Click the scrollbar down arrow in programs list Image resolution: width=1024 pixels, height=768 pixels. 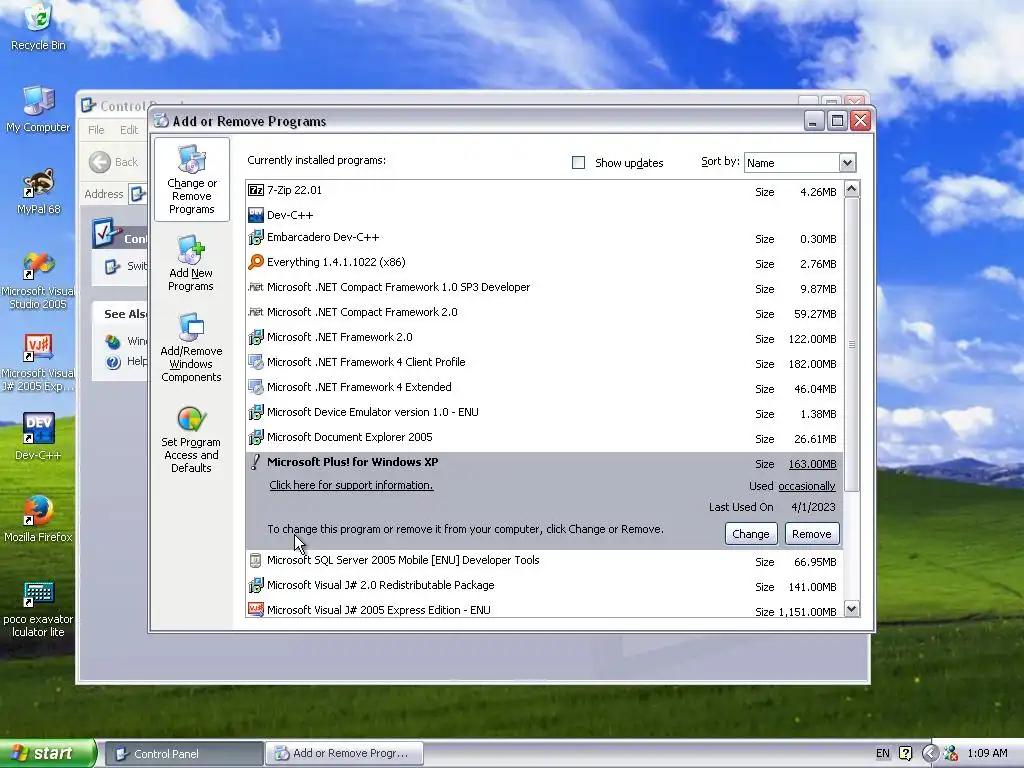point(852,609)
